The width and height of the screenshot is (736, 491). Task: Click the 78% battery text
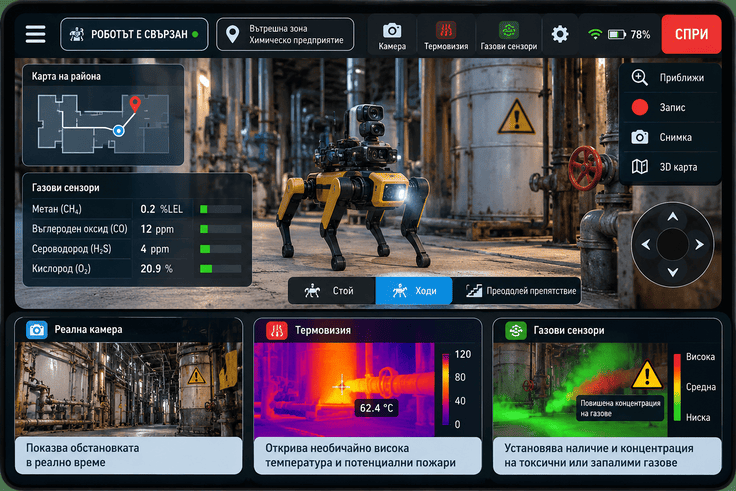640,34
